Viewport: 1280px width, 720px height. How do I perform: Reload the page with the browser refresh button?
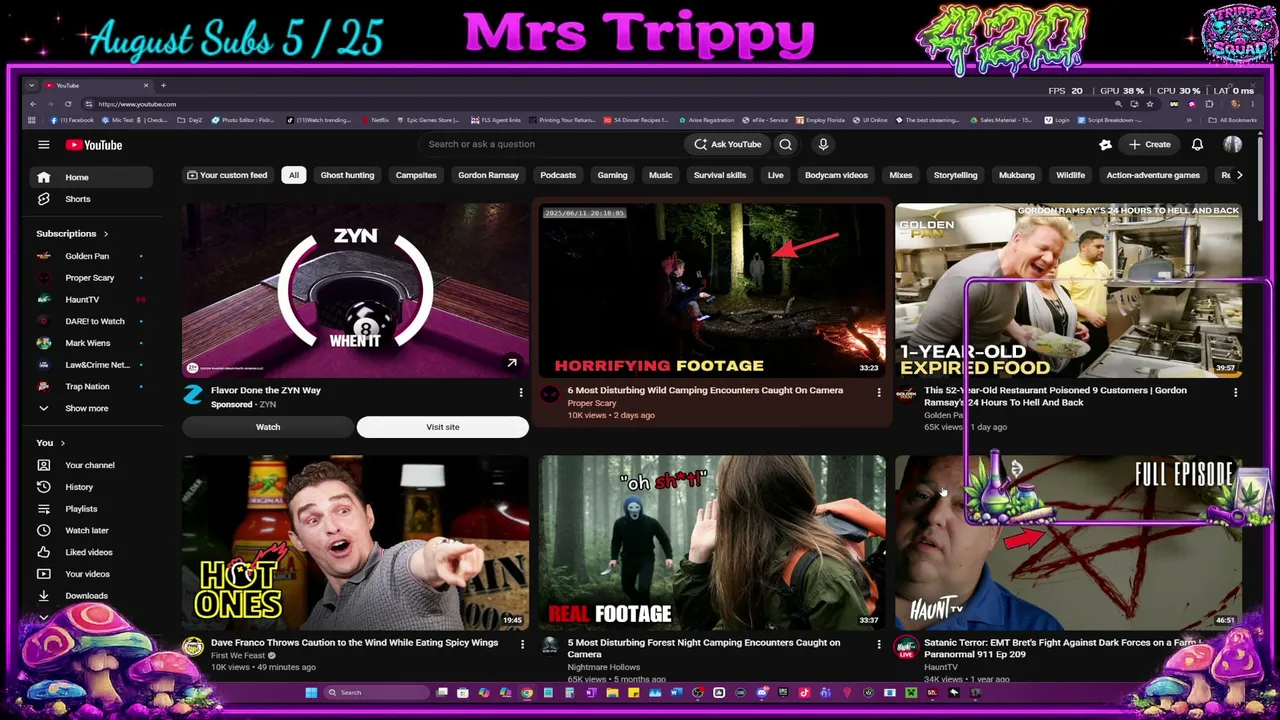pyautogui.click(x=68, y=104)
